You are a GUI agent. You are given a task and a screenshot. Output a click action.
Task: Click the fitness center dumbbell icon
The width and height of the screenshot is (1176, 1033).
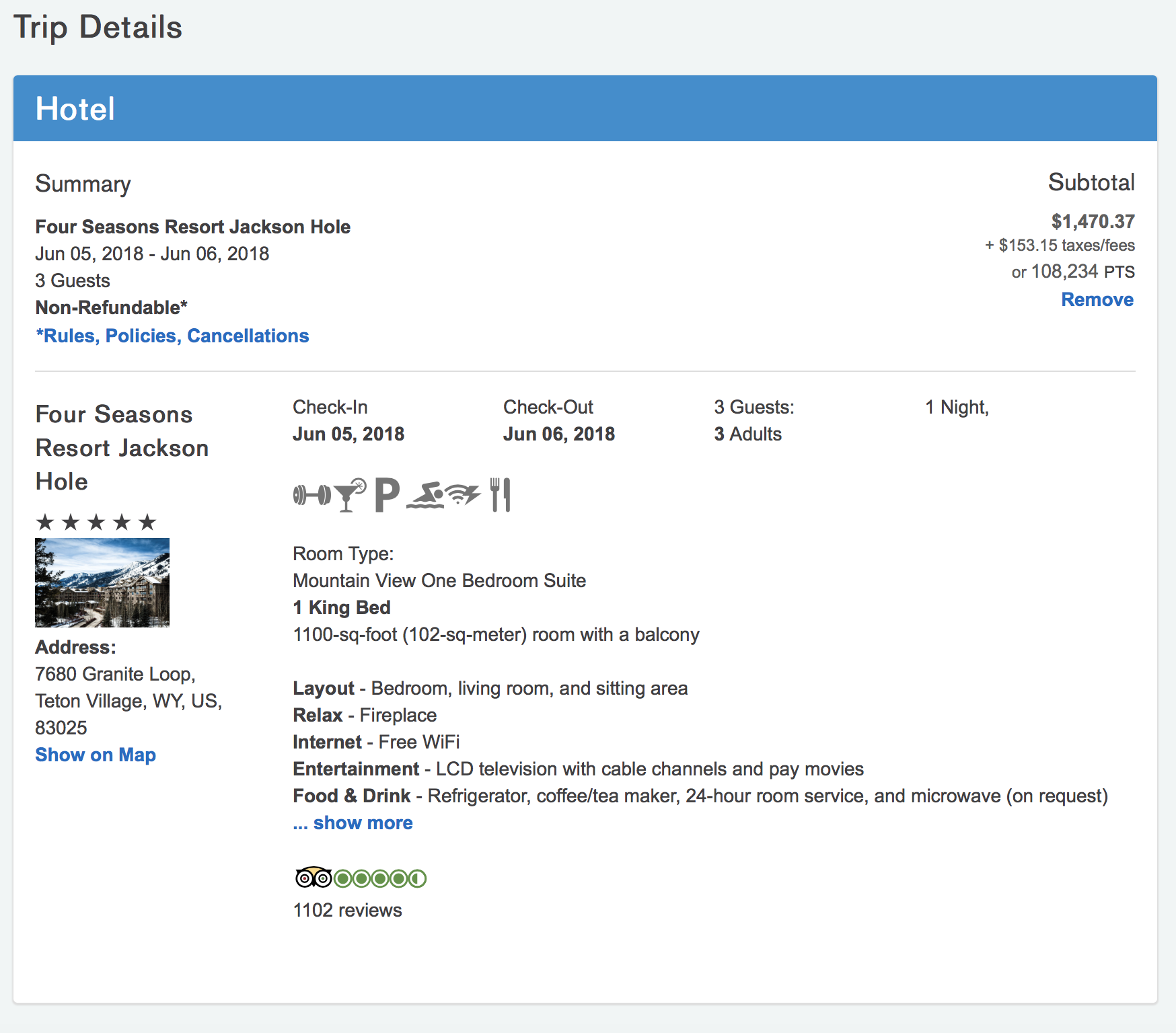pos(311,495)
